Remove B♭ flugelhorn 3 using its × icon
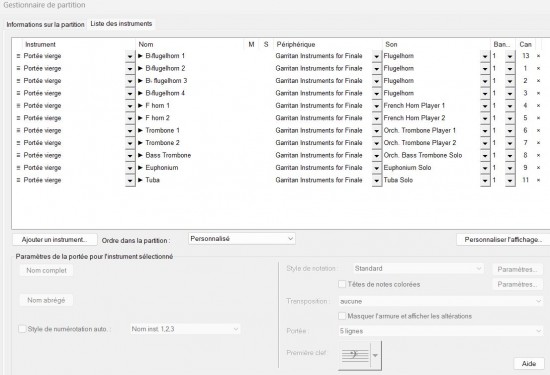The width and height of the screenshot is (550, 375). point(538,81)
